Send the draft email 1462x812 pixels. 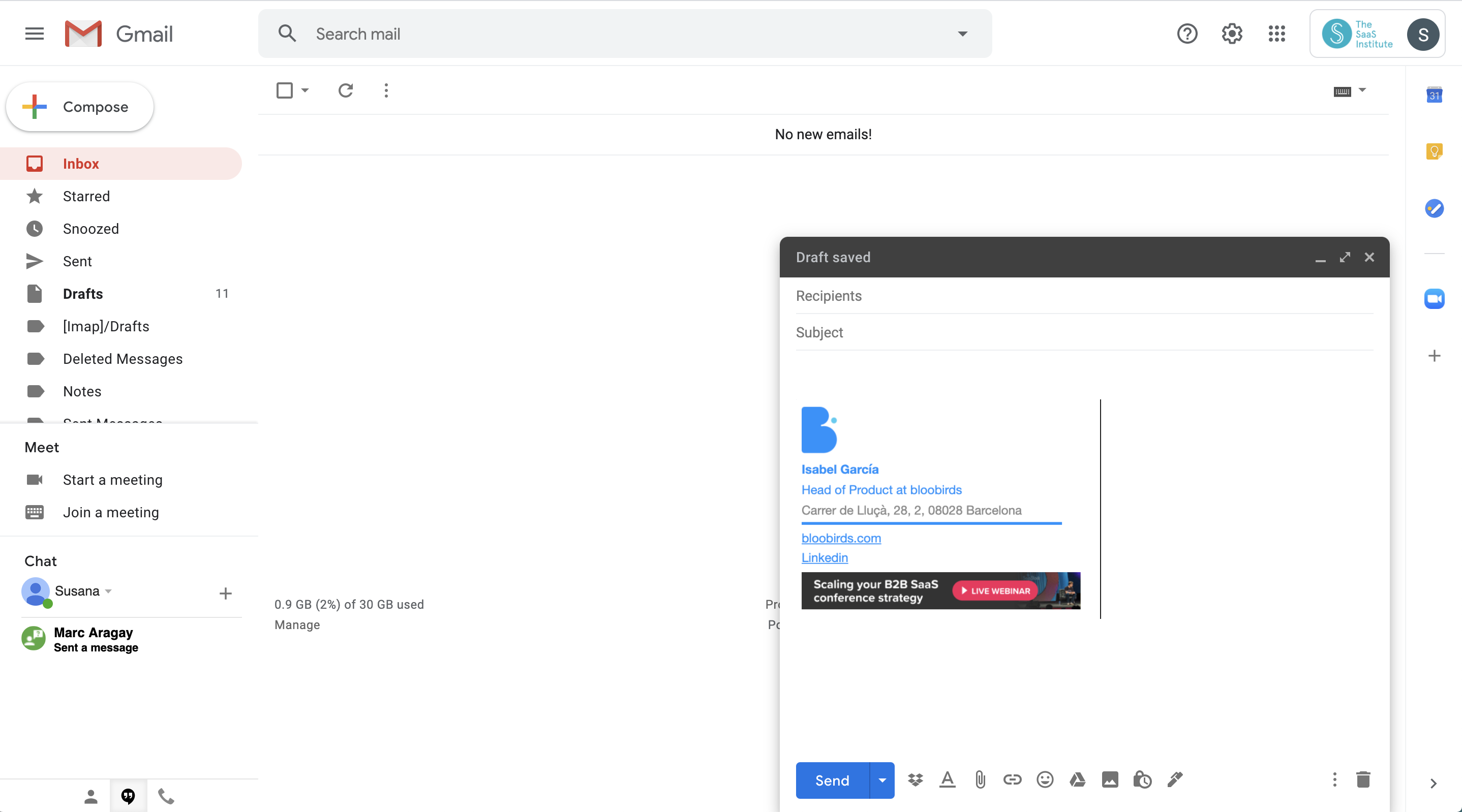point(832,780)
